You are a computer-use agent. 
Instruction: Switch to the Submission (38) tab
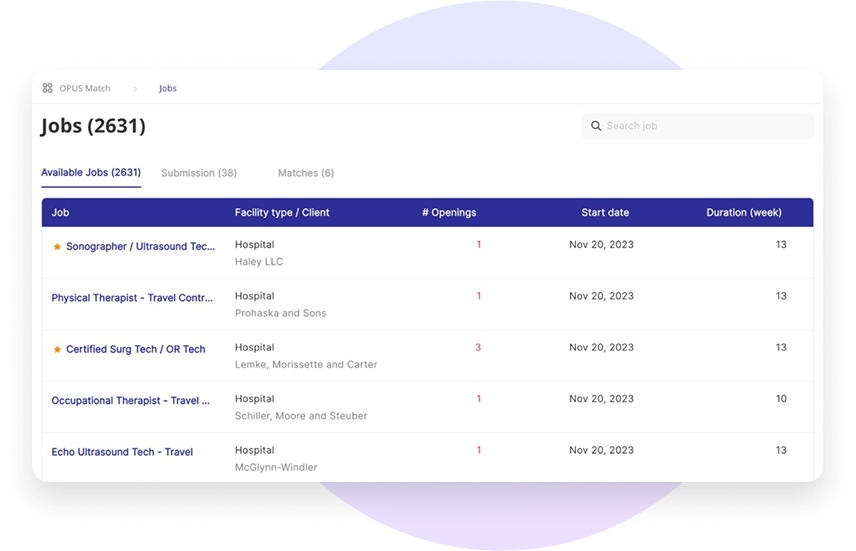(x=199, y=173)
